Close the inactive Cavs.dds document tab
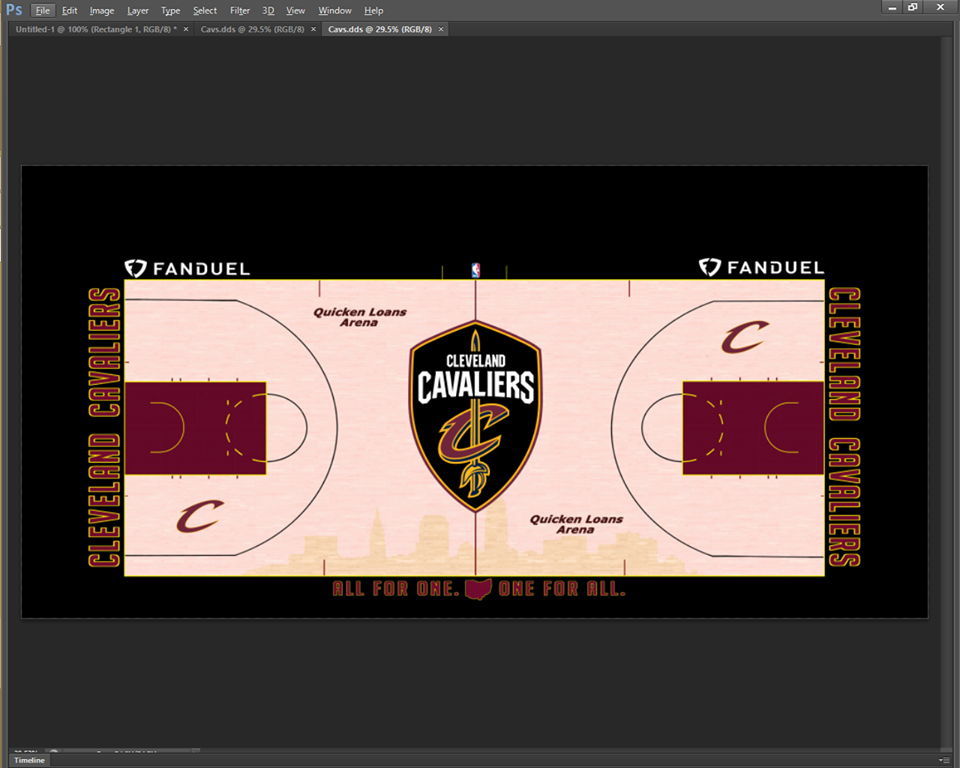960x768 pixels. tap(313, 29)
